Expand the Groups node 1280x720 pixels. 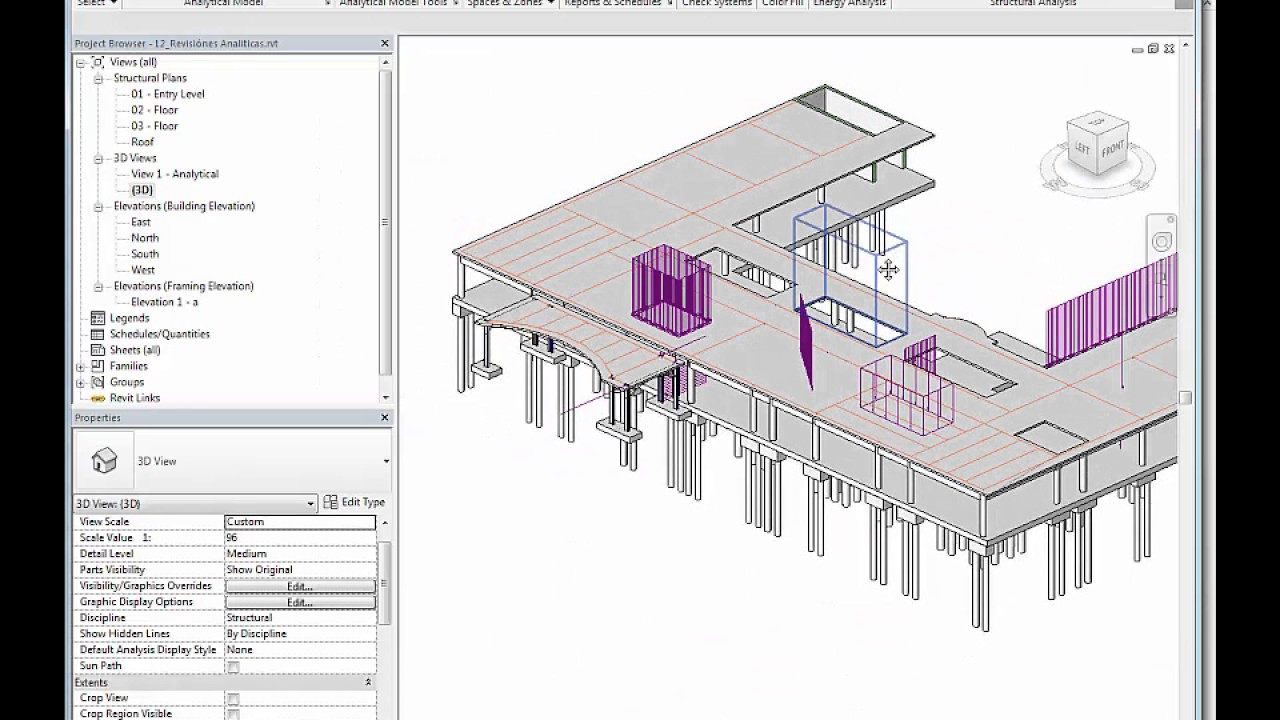point(81,382)
